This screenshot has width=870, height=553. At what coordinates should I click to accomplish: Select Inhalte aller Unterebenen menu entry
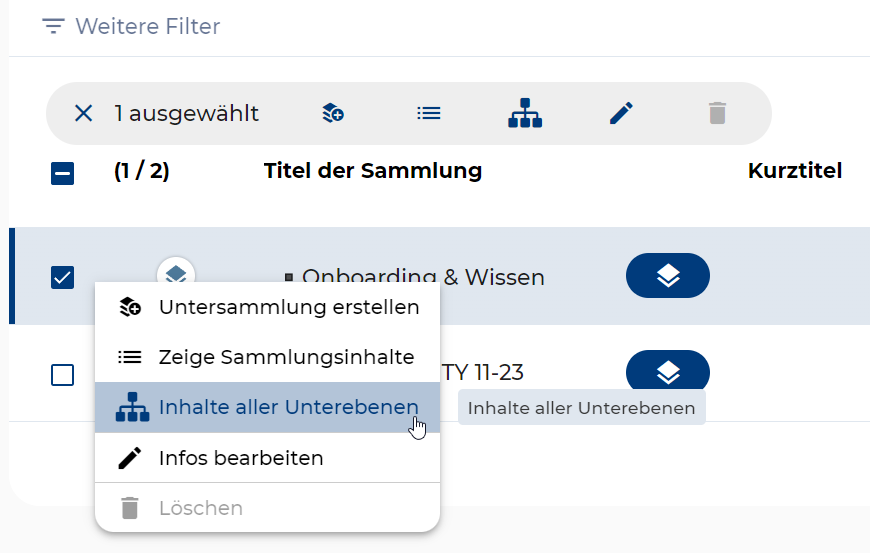tap(288, 407)
